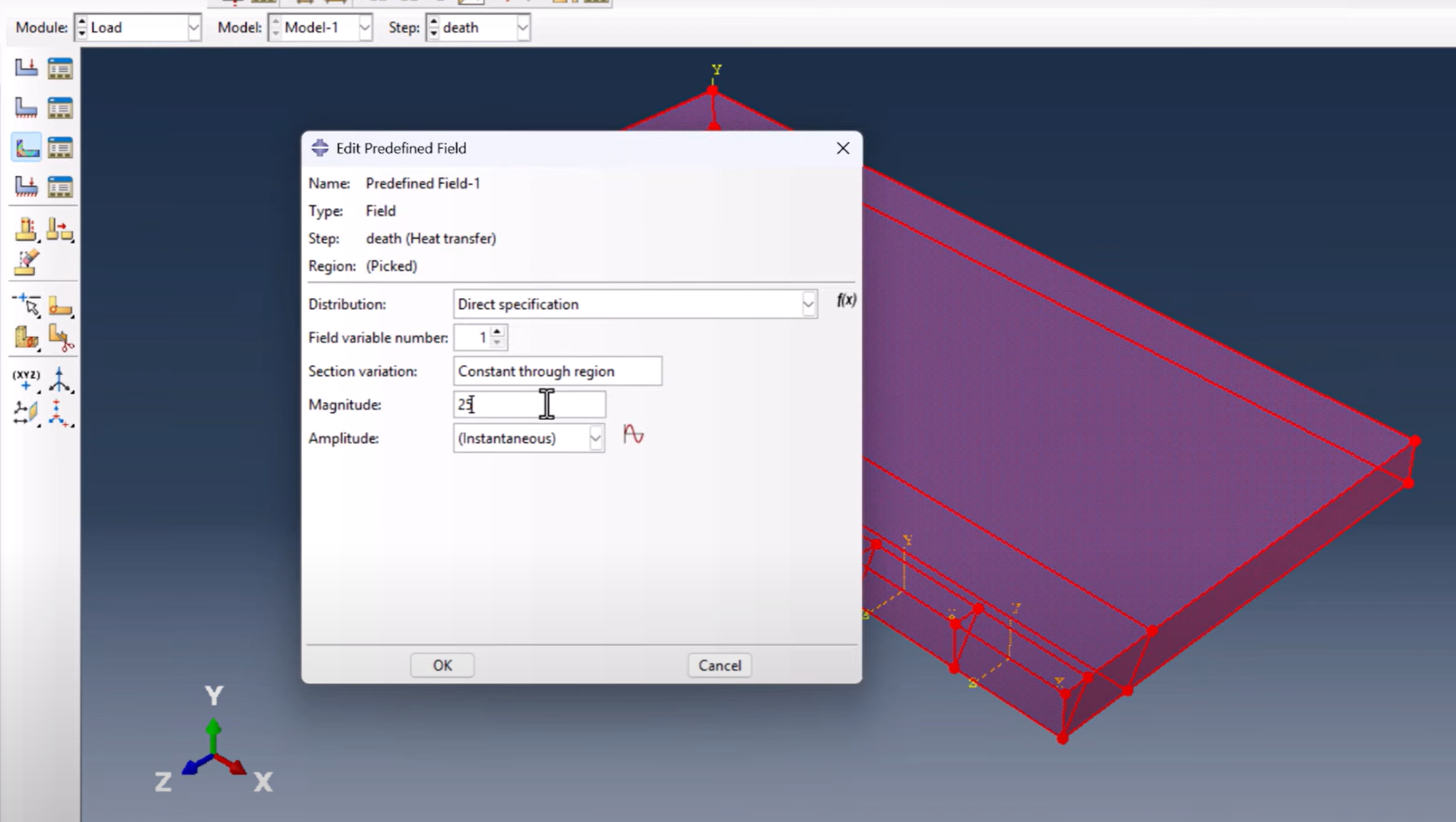Open the Predefined Field Manager

click(x=61, y=147)
